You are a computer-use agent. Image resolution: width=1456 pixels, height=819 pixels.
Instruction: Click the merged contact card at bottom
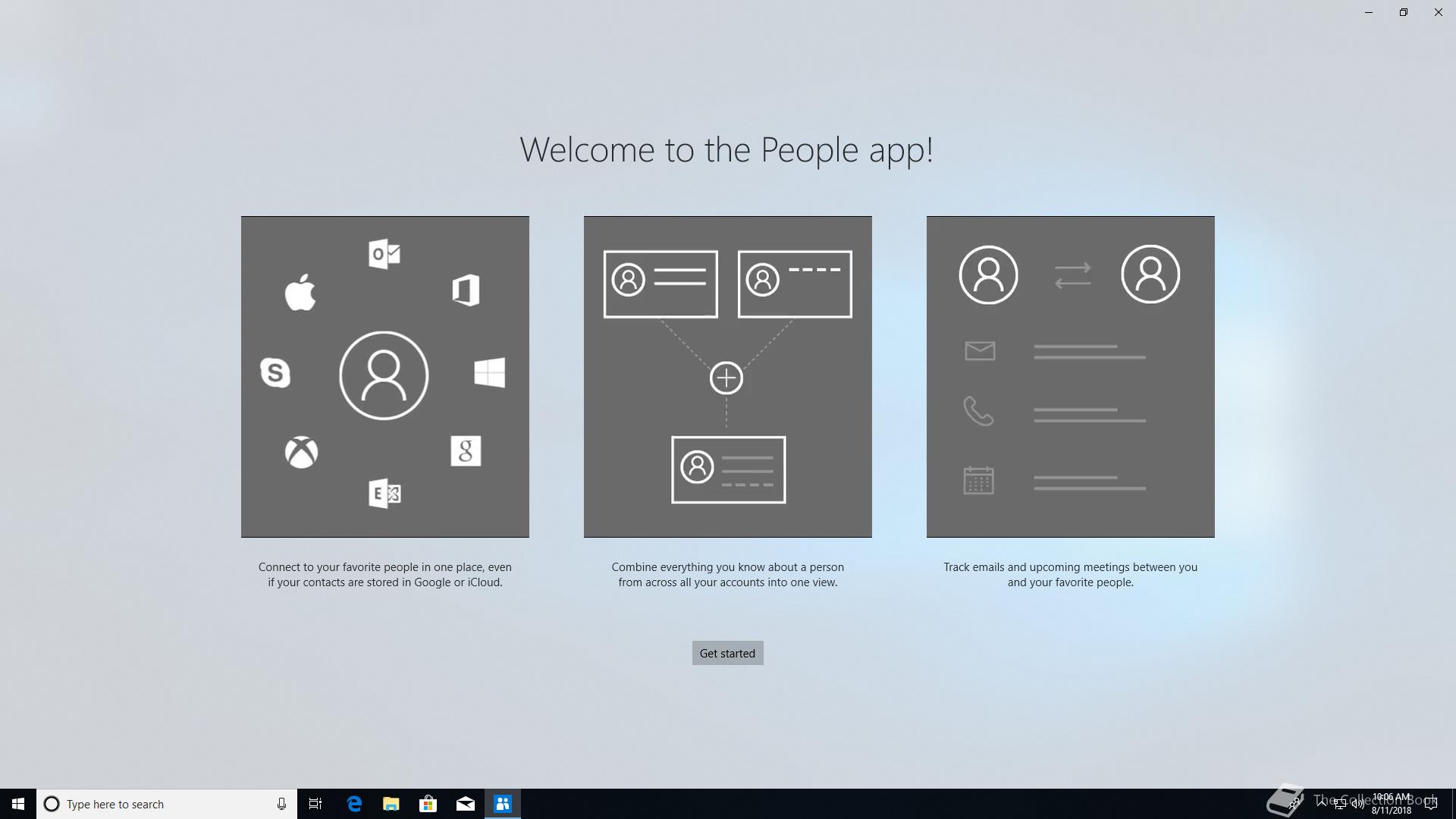tap(728, 469)
